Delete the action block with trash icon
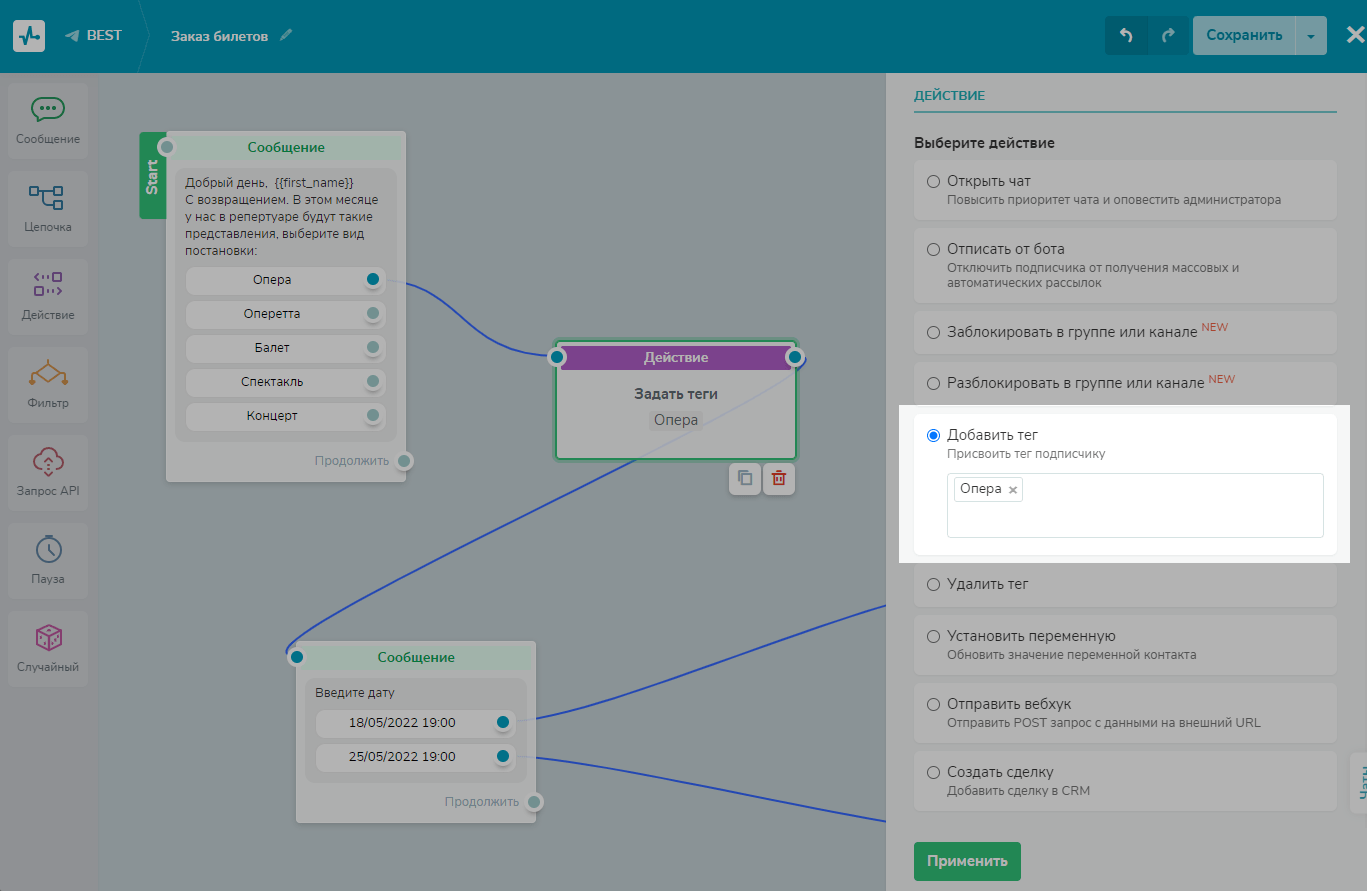This screenshot has width=1367, height=891. [x=779, y=479]
